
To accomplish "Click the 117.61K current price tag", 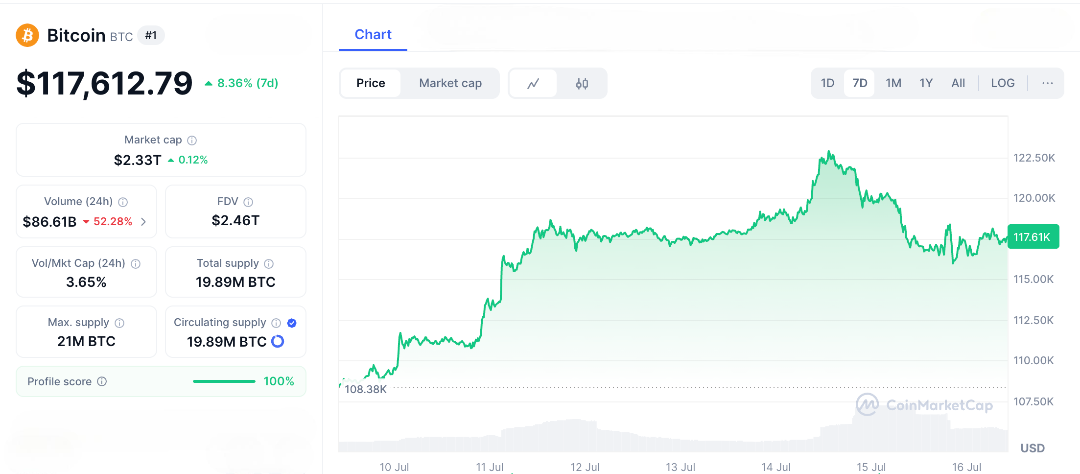I will [x=1032, y=237].
